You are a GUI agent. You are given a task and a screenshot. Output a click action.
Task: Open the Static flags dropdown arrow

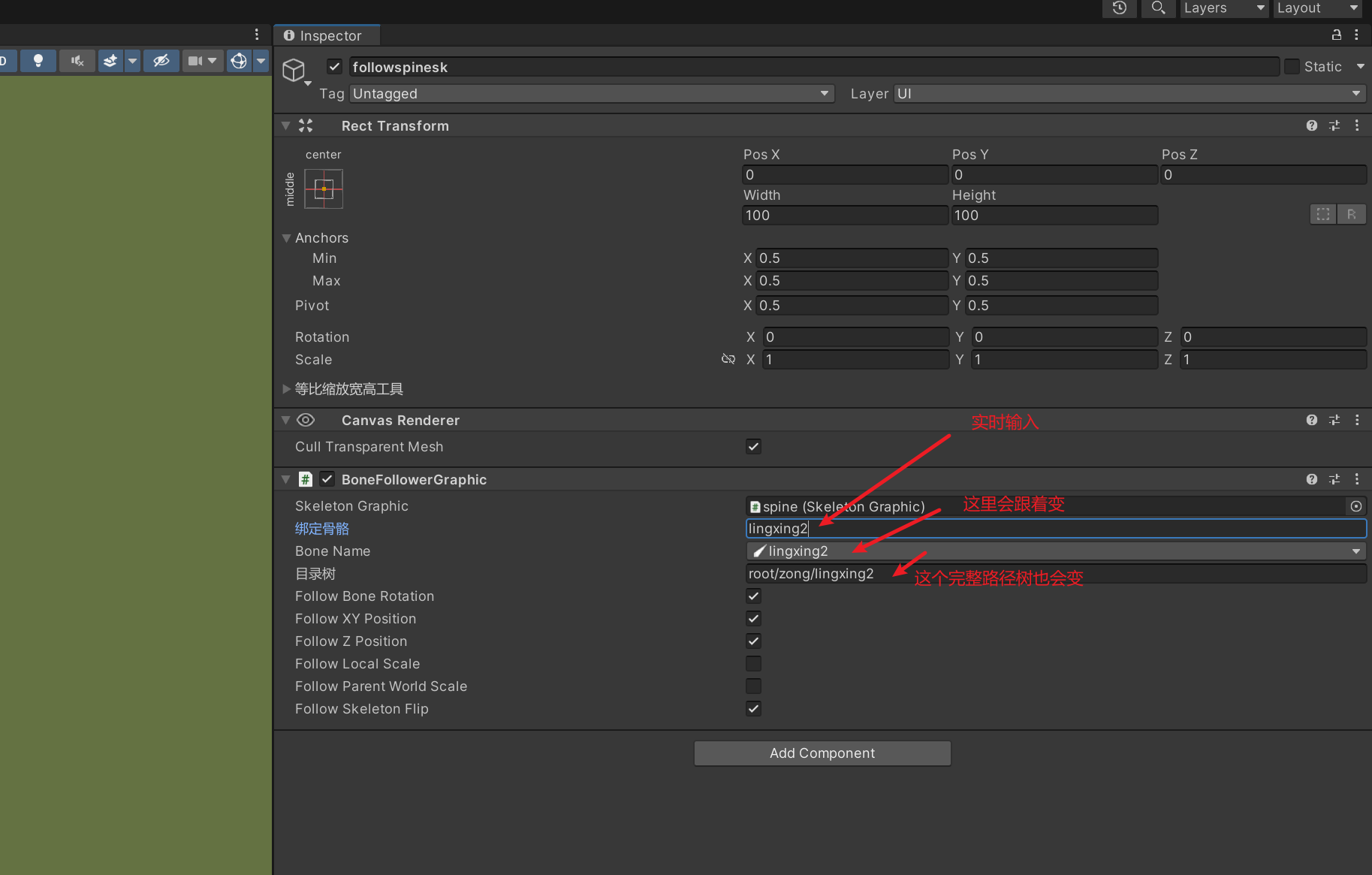tap(1360, 67)
